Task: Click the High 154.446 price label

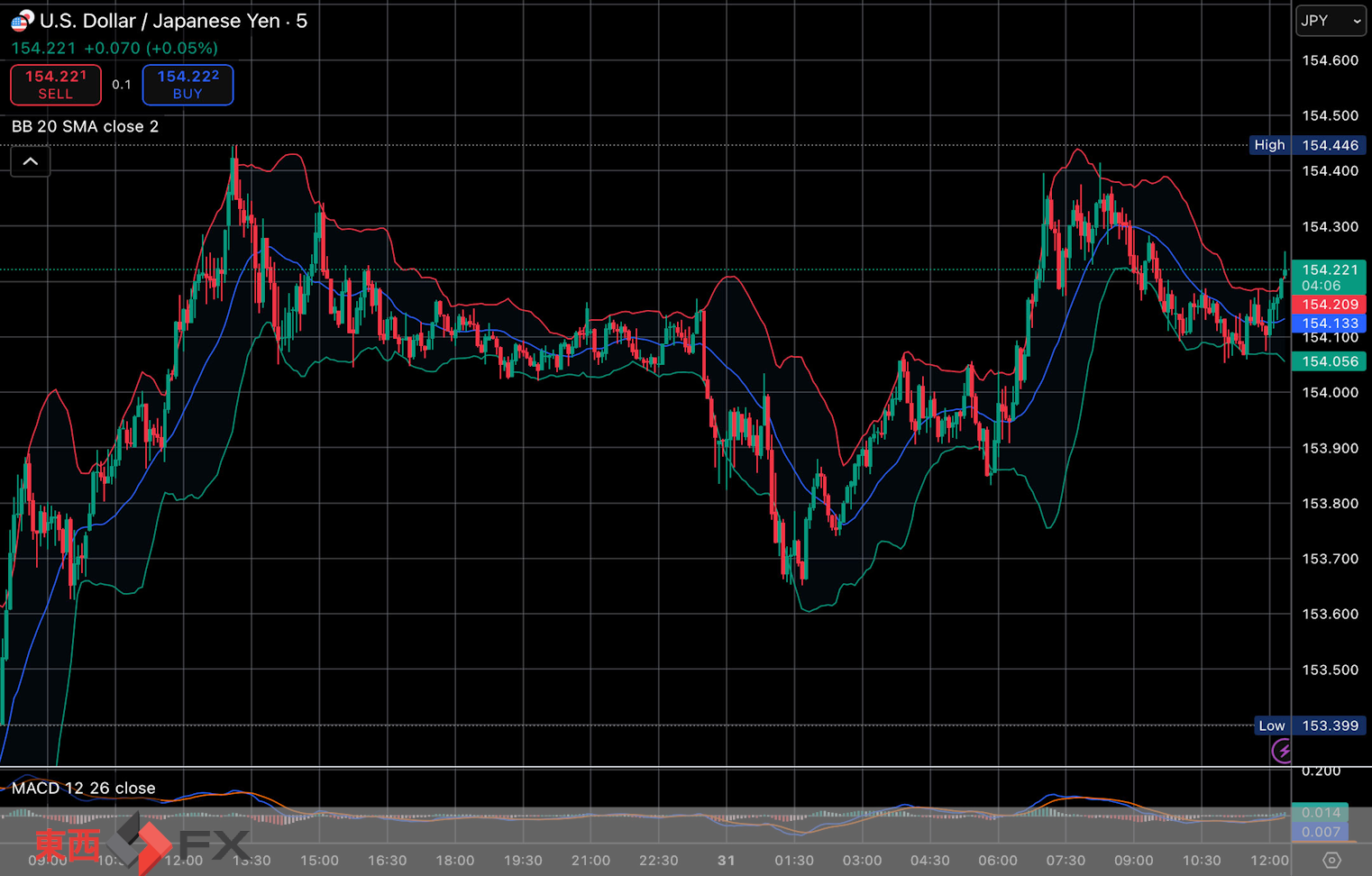Action: tap(1307, 145)
